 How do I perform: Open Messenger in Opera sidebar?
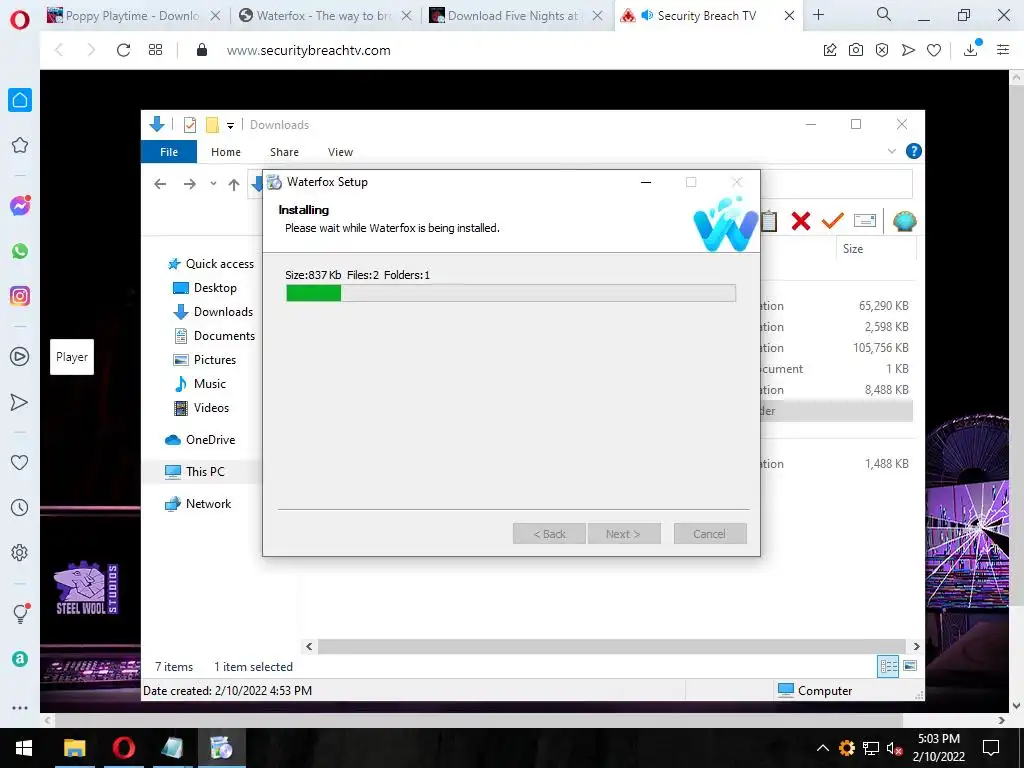click(20, 206)
